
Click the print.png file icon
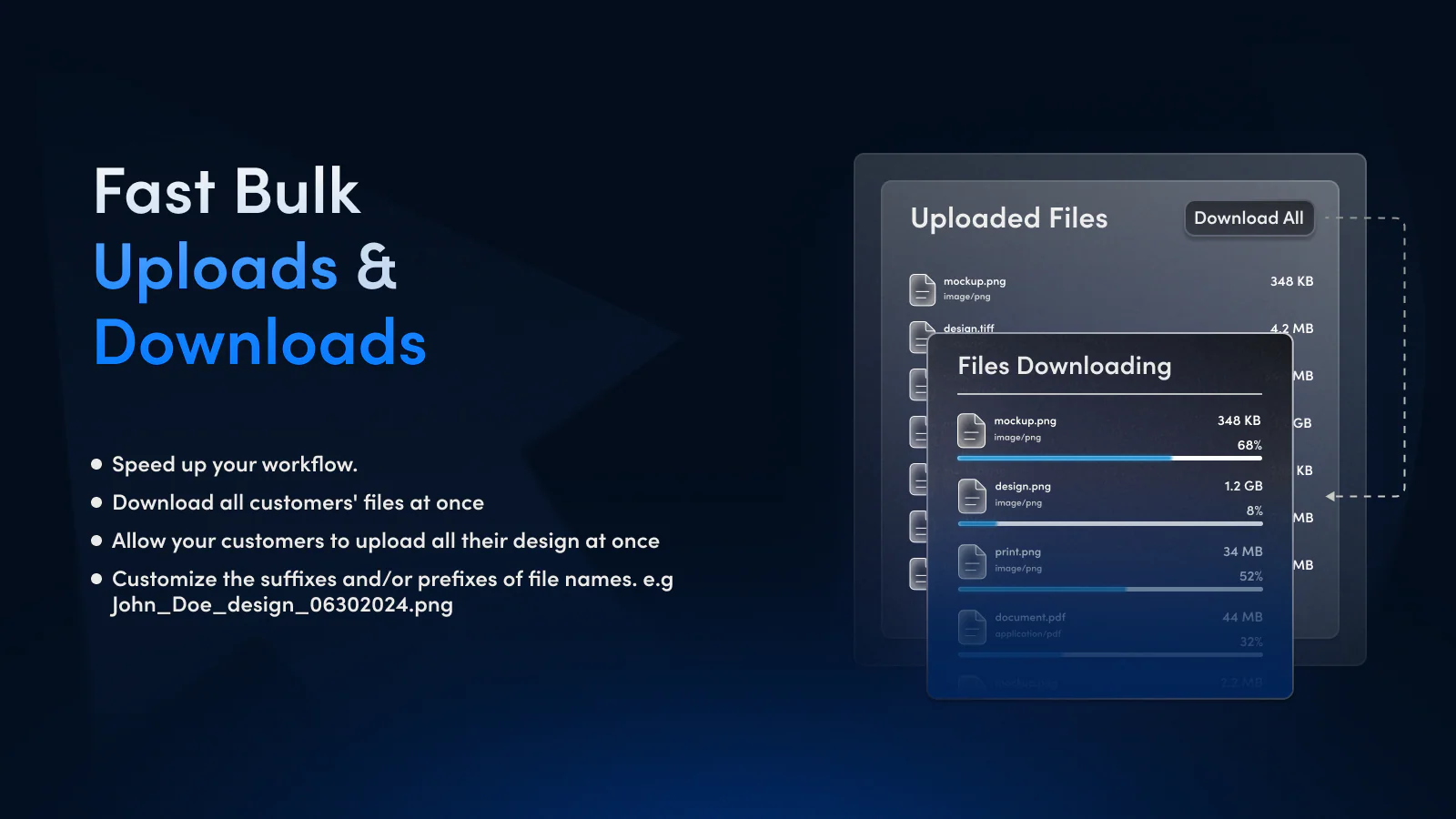(x=972, y=561)
